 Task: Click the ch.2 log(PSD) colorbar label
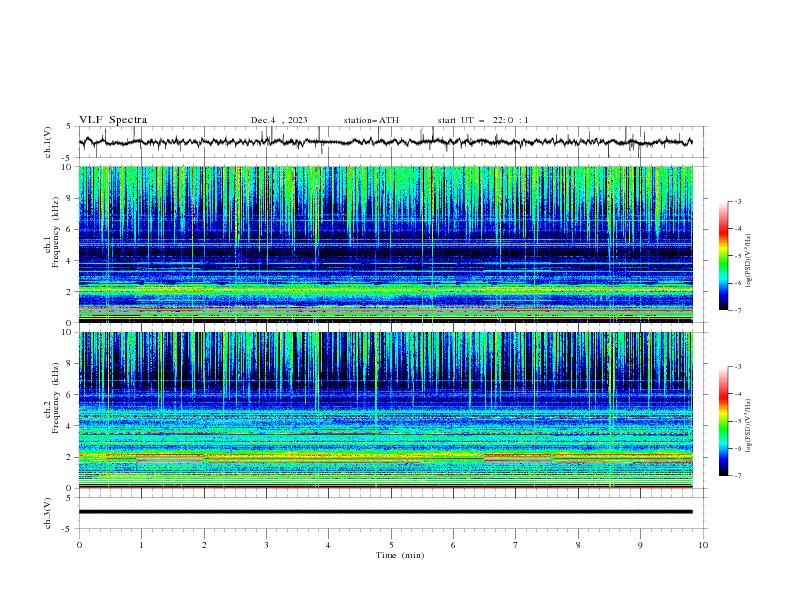click(749, 426)
